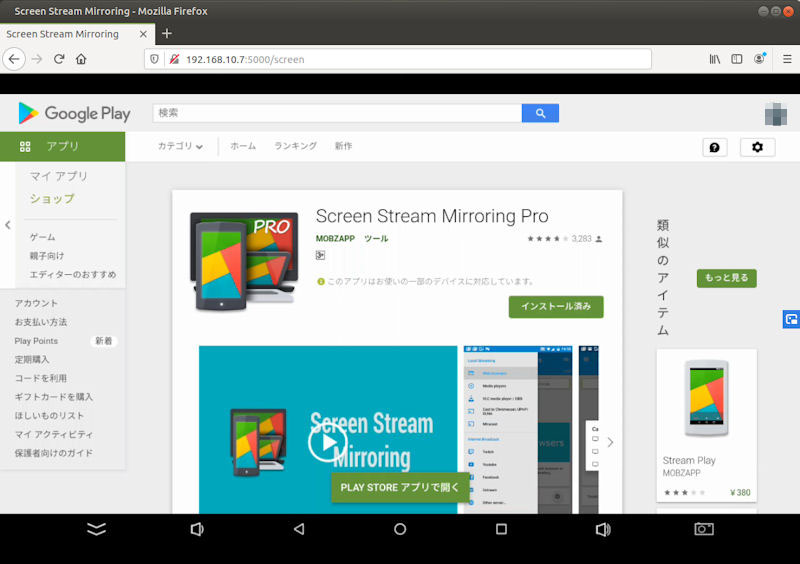
Task: Open the ツール category link
Action: coord(376,238)
